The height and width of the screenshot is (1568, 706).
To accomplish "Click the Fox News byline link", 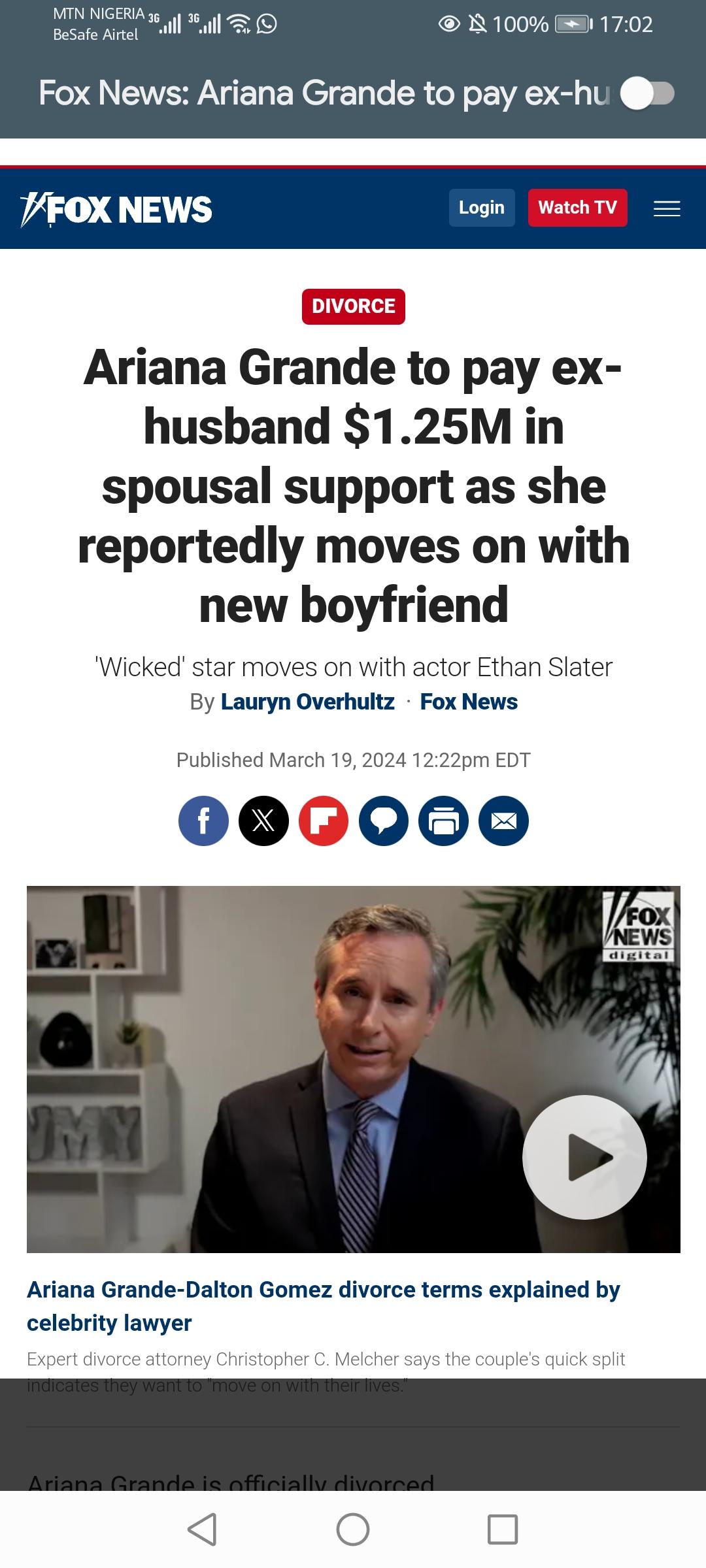I will pyautogui.click(x=469, y=702).
